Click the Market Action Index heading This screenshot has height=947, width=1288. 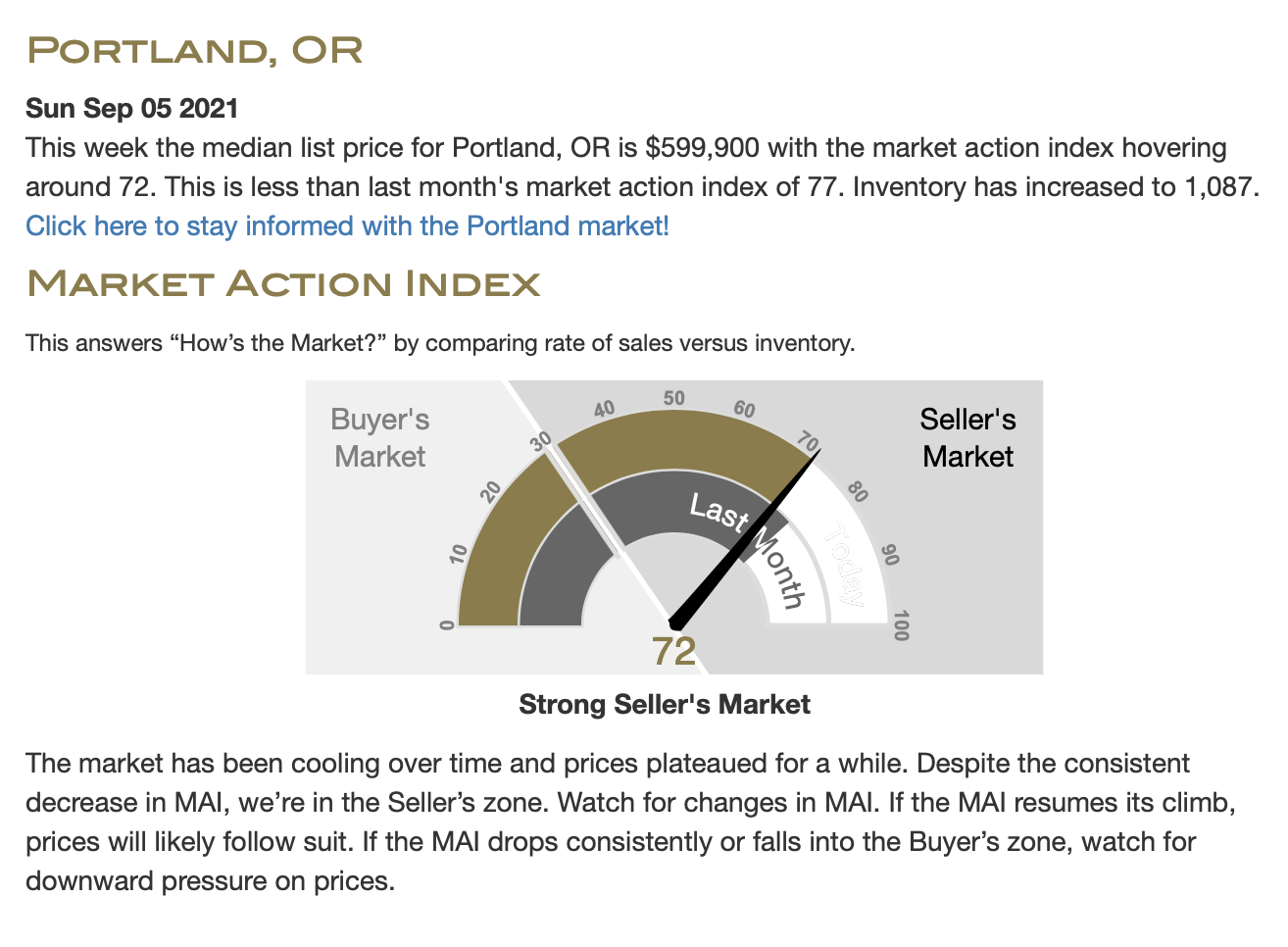pos(283,284)
